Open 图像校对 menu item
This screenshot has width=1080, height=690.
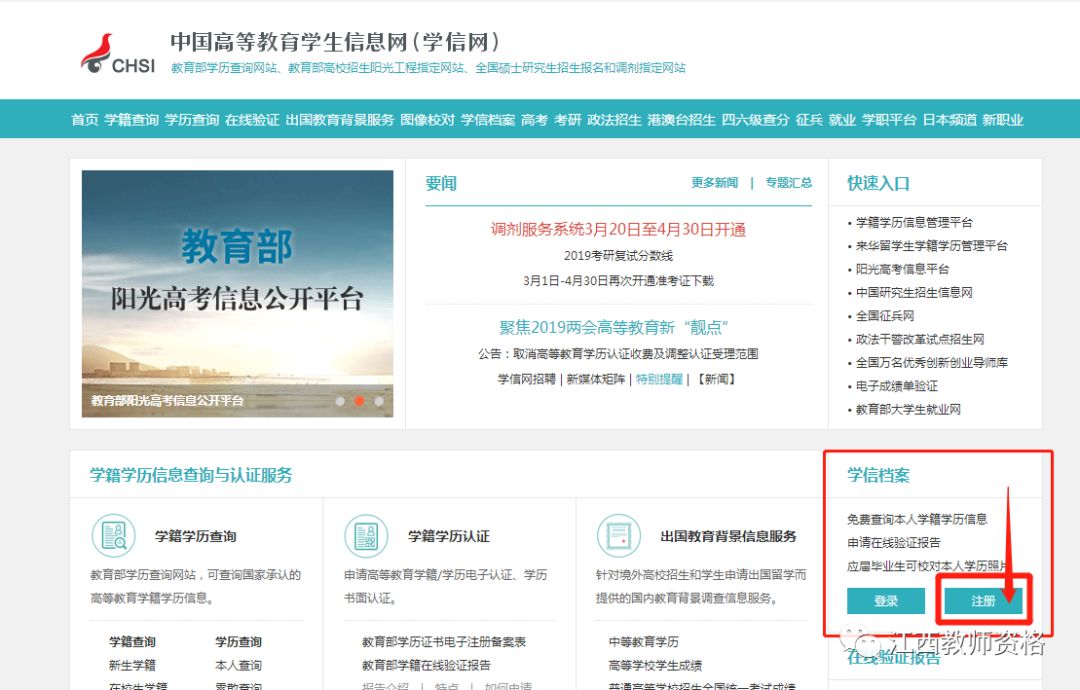(427, 120)
